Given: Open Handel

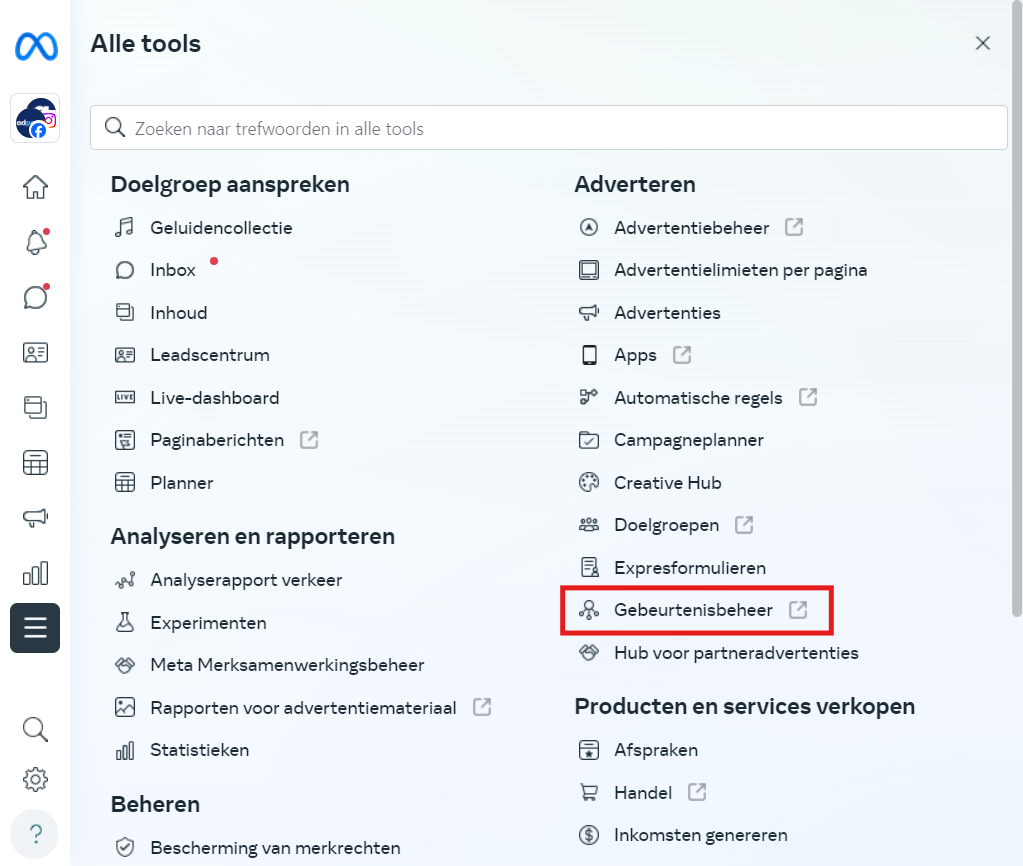Looking at the screenshot, I should pos(643,792).
